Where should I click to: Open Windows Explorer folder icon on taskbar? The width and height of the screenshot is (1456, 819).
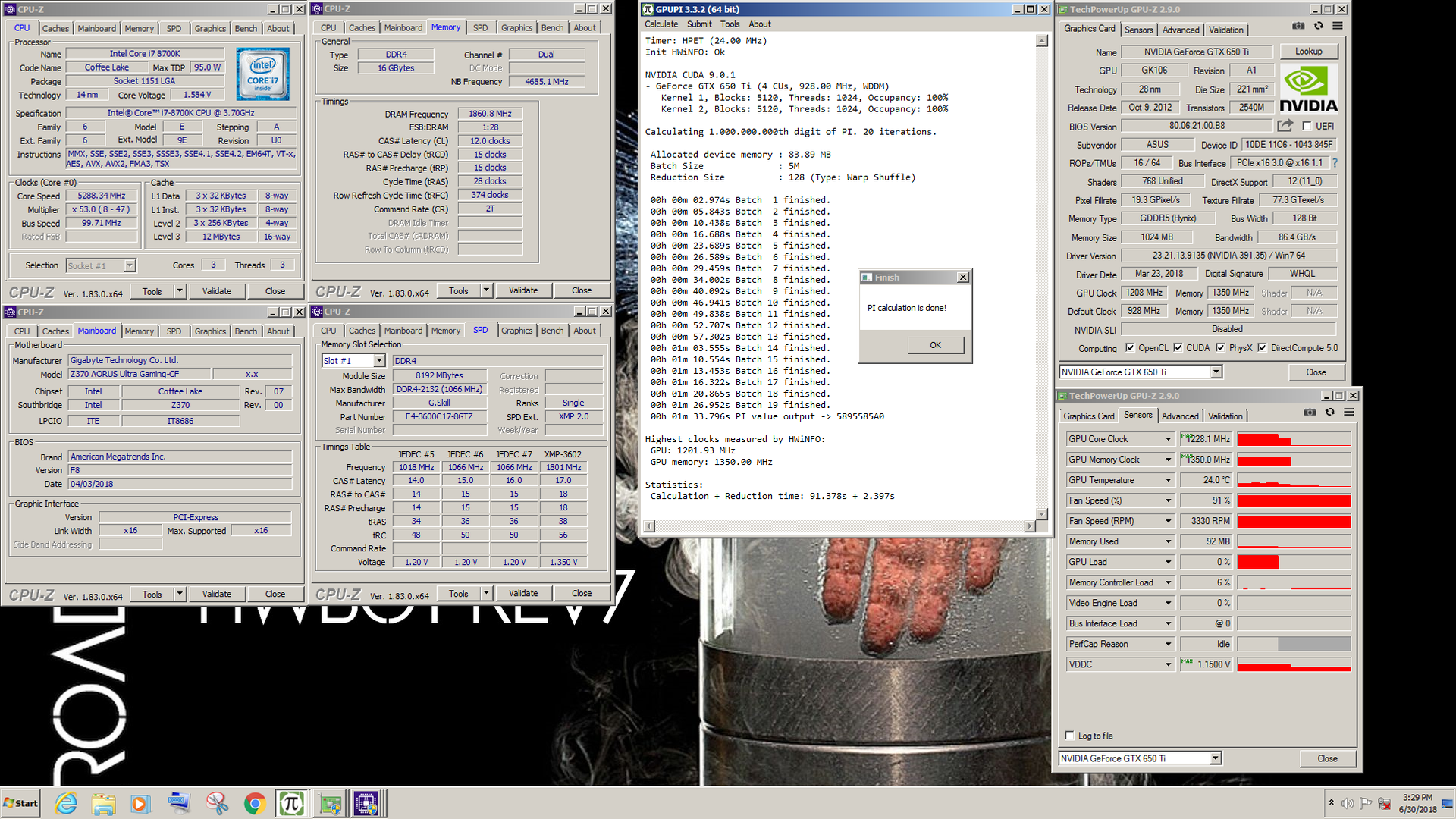coord(104,803)
